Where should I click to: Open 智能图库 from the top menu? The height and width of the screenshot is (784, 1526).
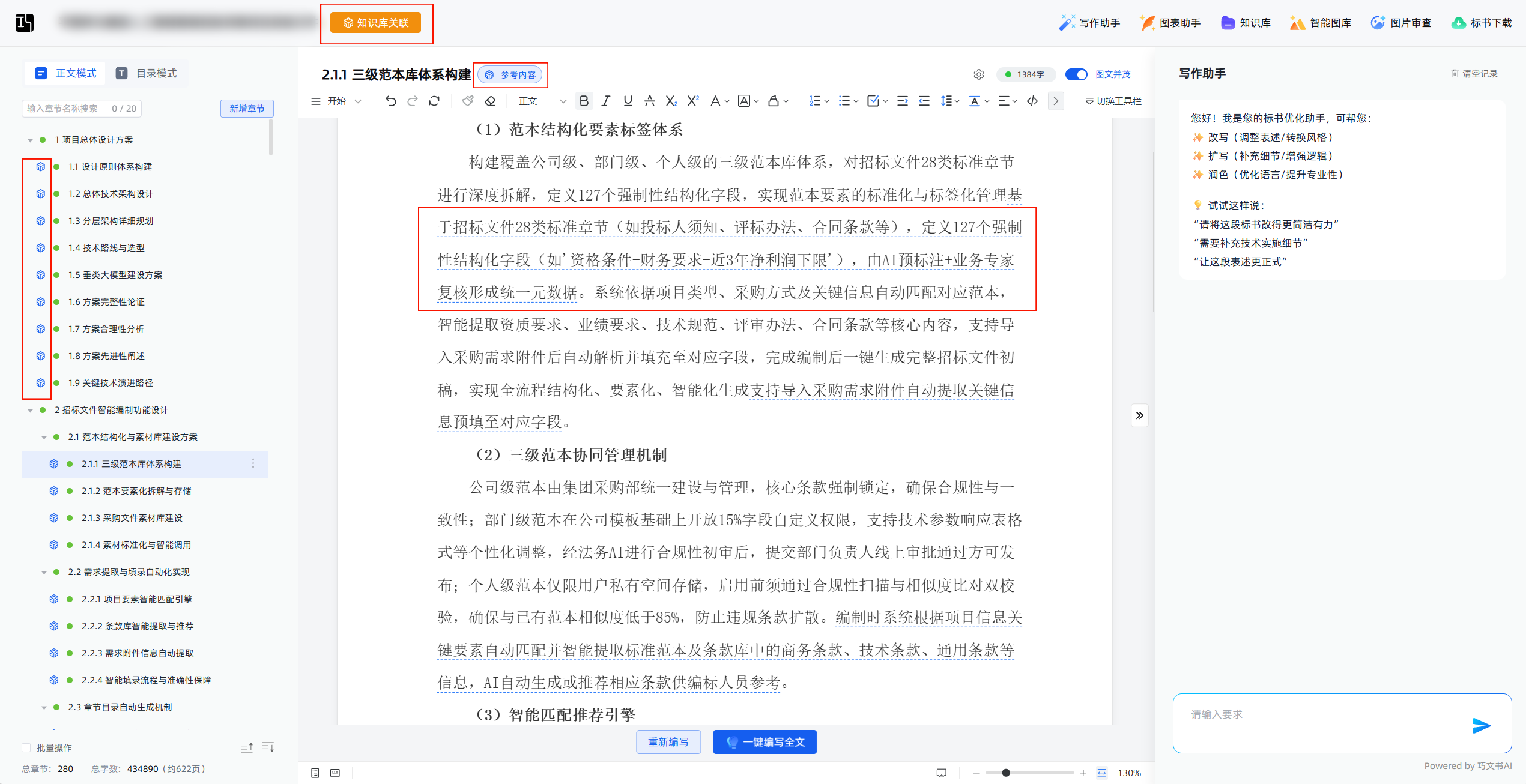pos(1320,23)
